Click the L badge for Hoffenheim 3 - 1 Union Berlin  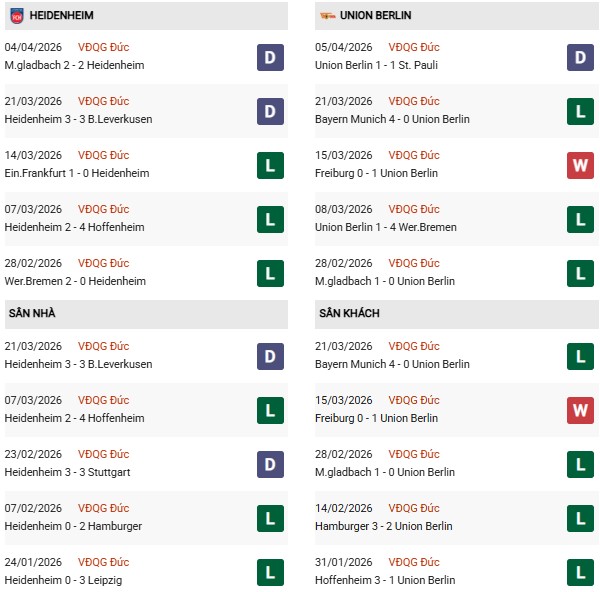581,573
